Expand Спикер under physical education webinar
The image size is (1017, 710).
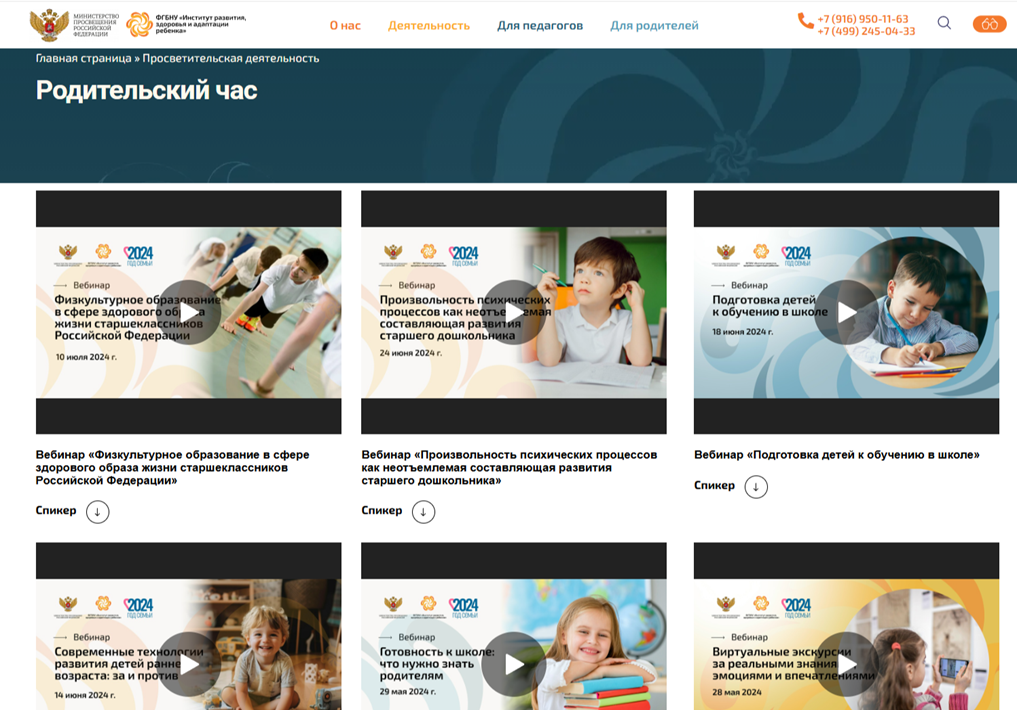pyautogui.click(x=97, y=512)
